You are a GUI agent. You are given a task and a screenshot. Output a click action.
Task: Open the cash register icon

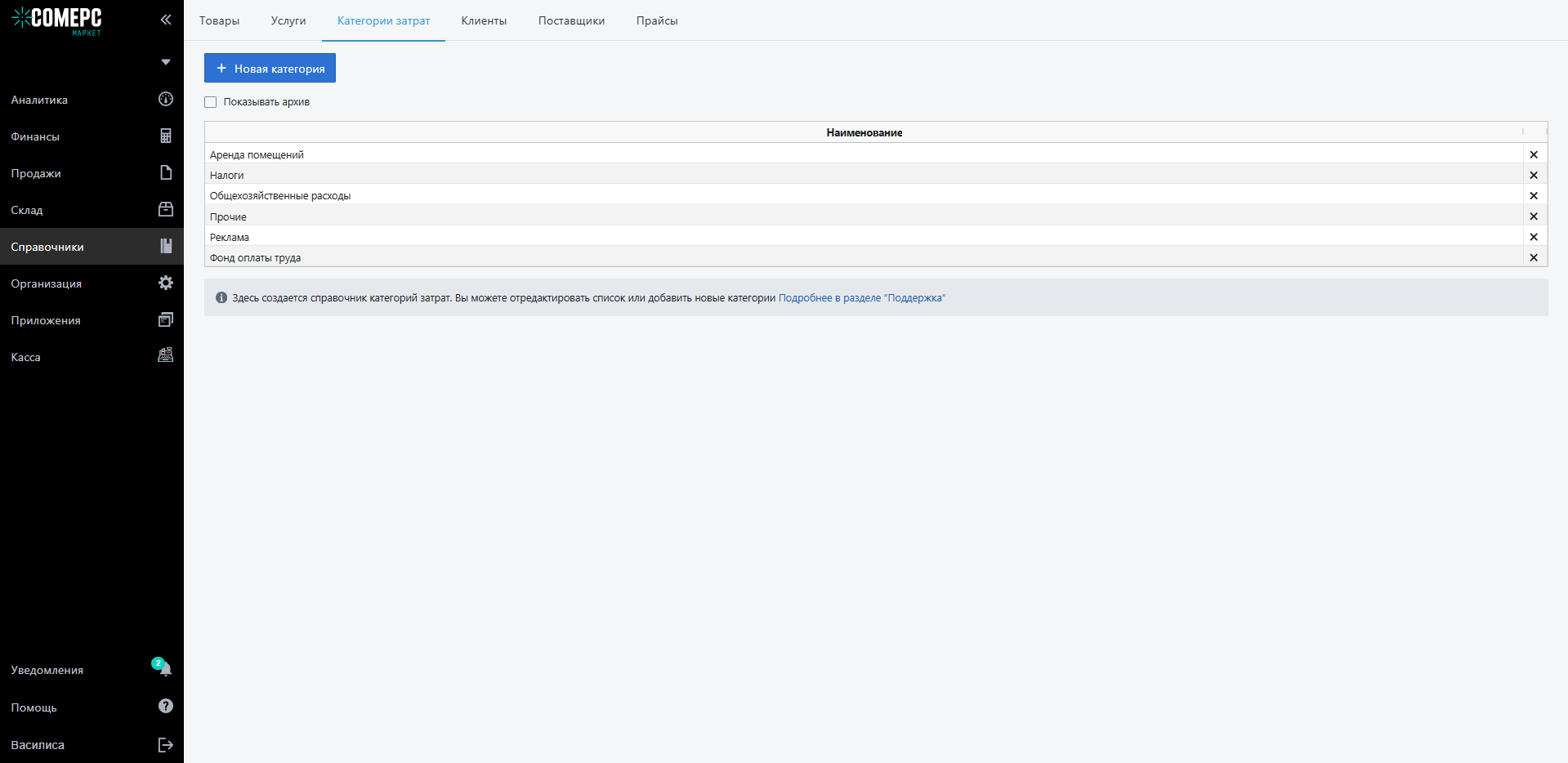point(165,355)
